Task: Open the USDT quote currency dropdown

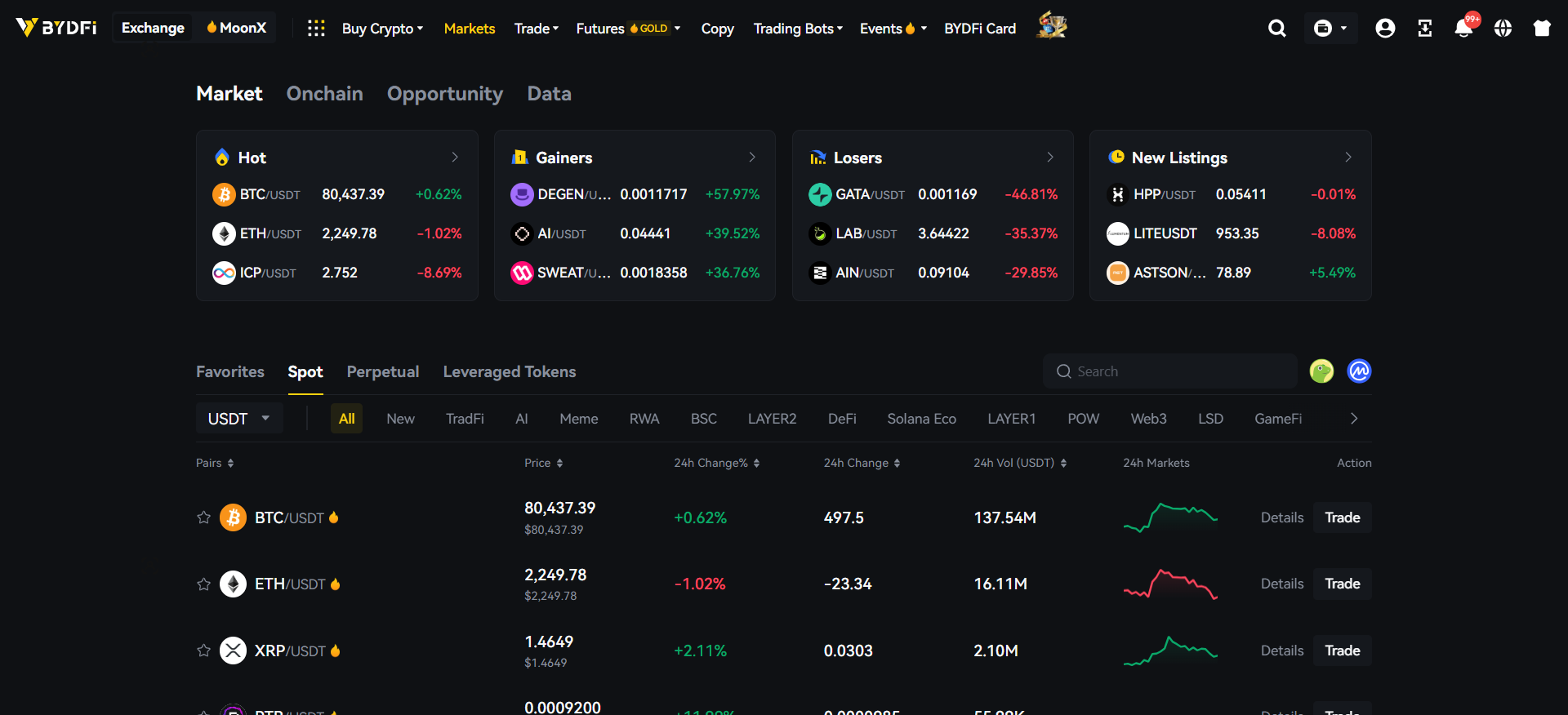Action: point(239,419)
